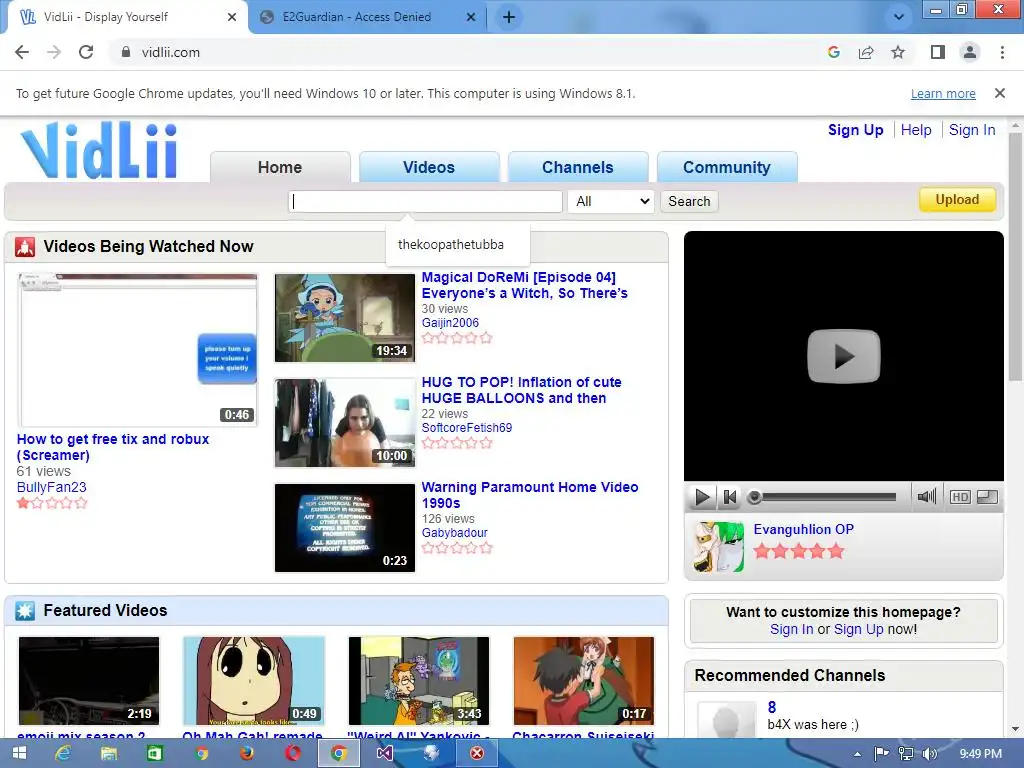
Task: Open the featured video thumbnail lasting 2:19
Action: pos(89,680)
